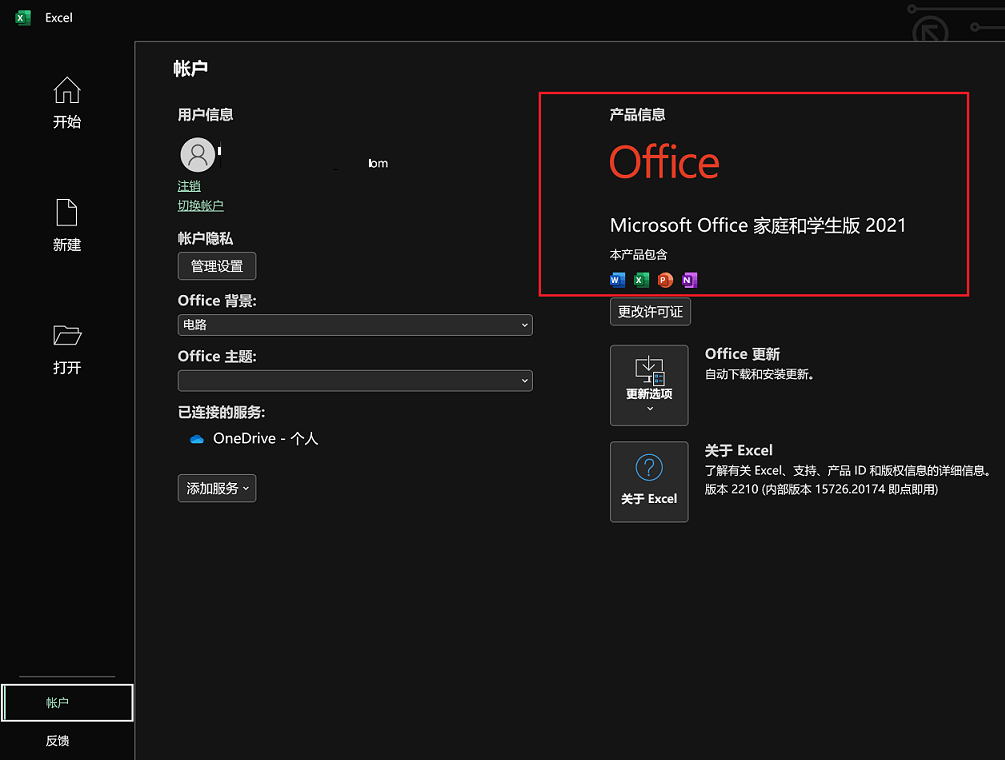Viewport: 1005px width, 760px height.
Task: Open the 反馈 sidebar item
Action: tap(57, 741)
